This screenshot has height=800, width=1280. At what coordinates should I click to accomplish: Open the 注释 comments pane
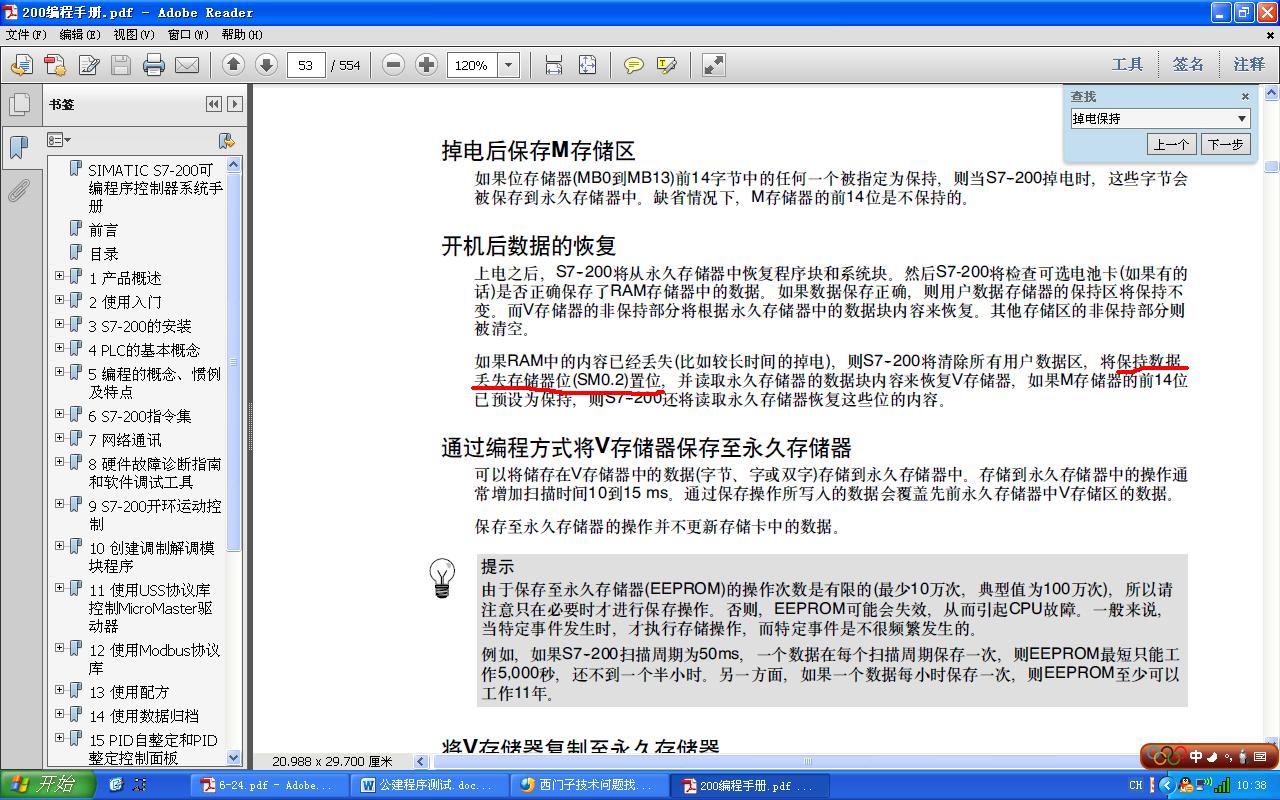pos(1248,64)
